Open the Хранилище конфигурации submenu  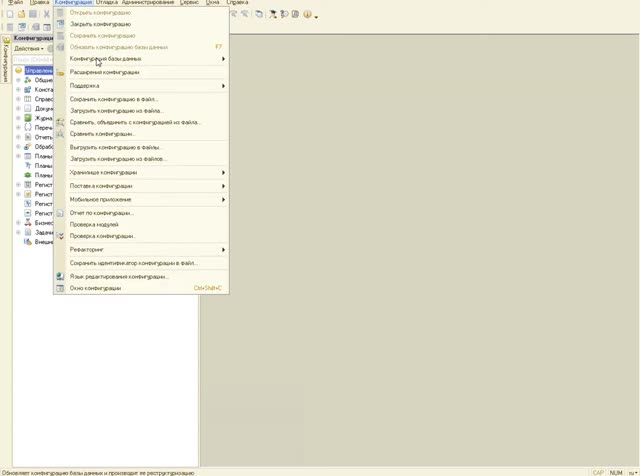[147, 173]
